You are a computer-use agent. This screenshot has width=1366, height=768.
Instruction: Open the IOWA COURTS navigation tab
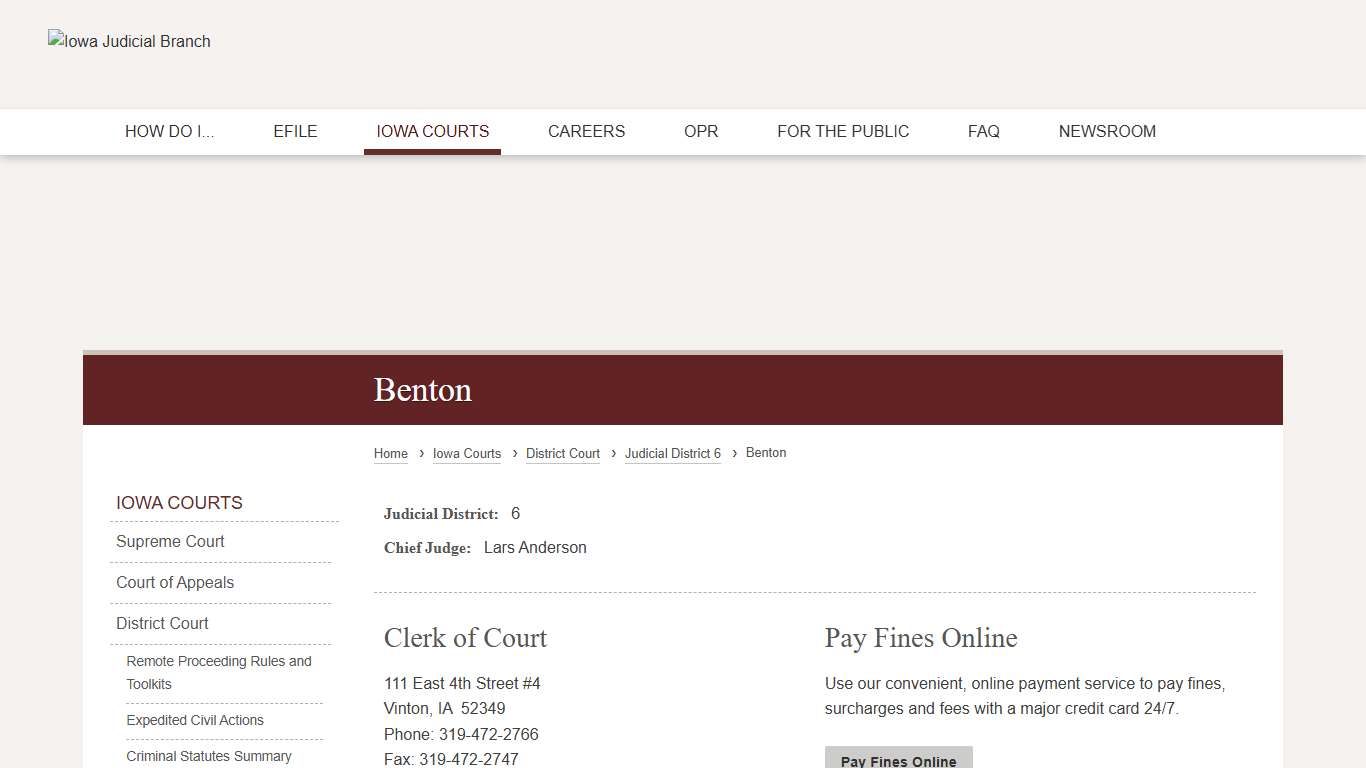coord(432,131)
